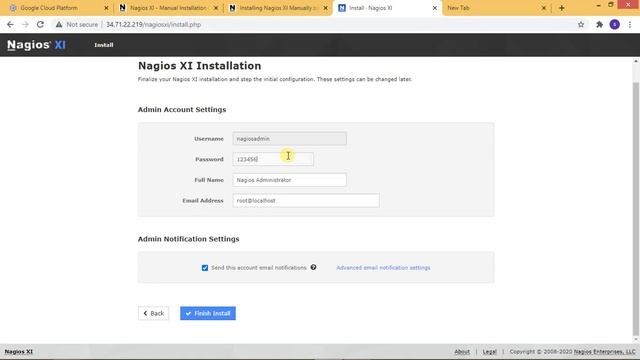Close the Installing Nagios XI Manually tab
Image resolution: width=640 pixels, height=360 pixels.
click(x=325, y=8)
